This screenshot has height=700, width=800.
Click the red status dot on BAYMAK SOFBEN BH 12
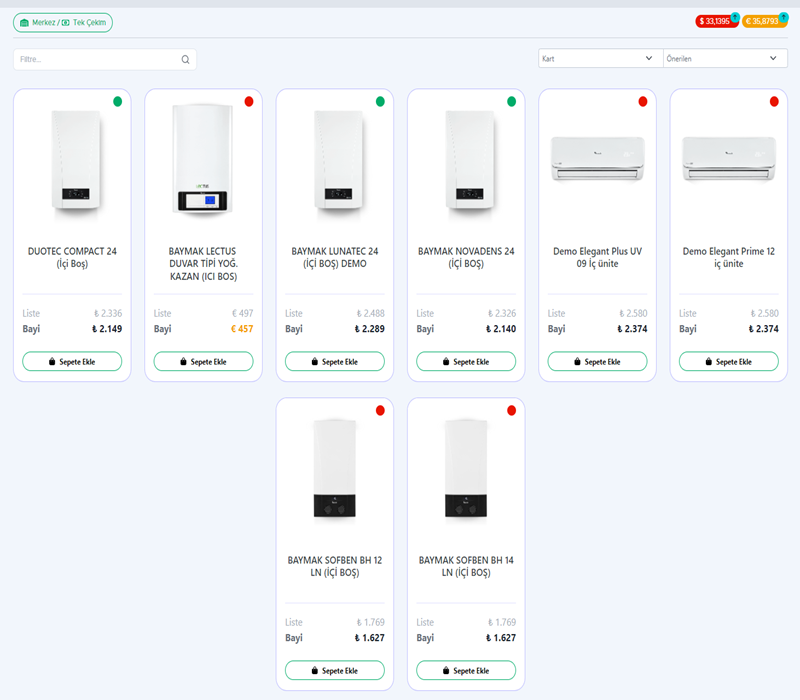[x=380, y=410]
